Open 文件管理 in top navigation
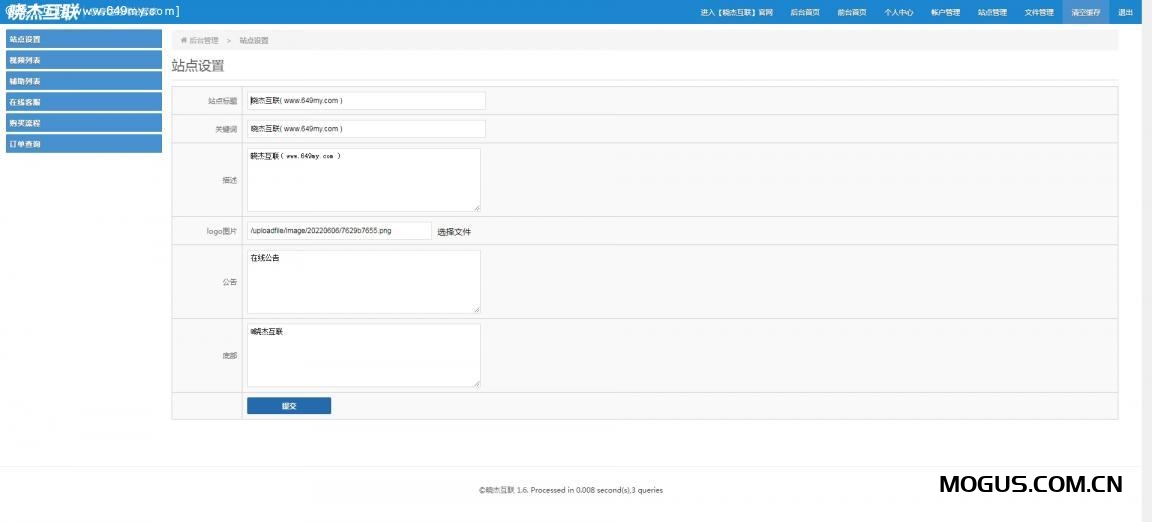This screenshot has width=1152, height=522. pyautogui.click(x=1039, y=12)
